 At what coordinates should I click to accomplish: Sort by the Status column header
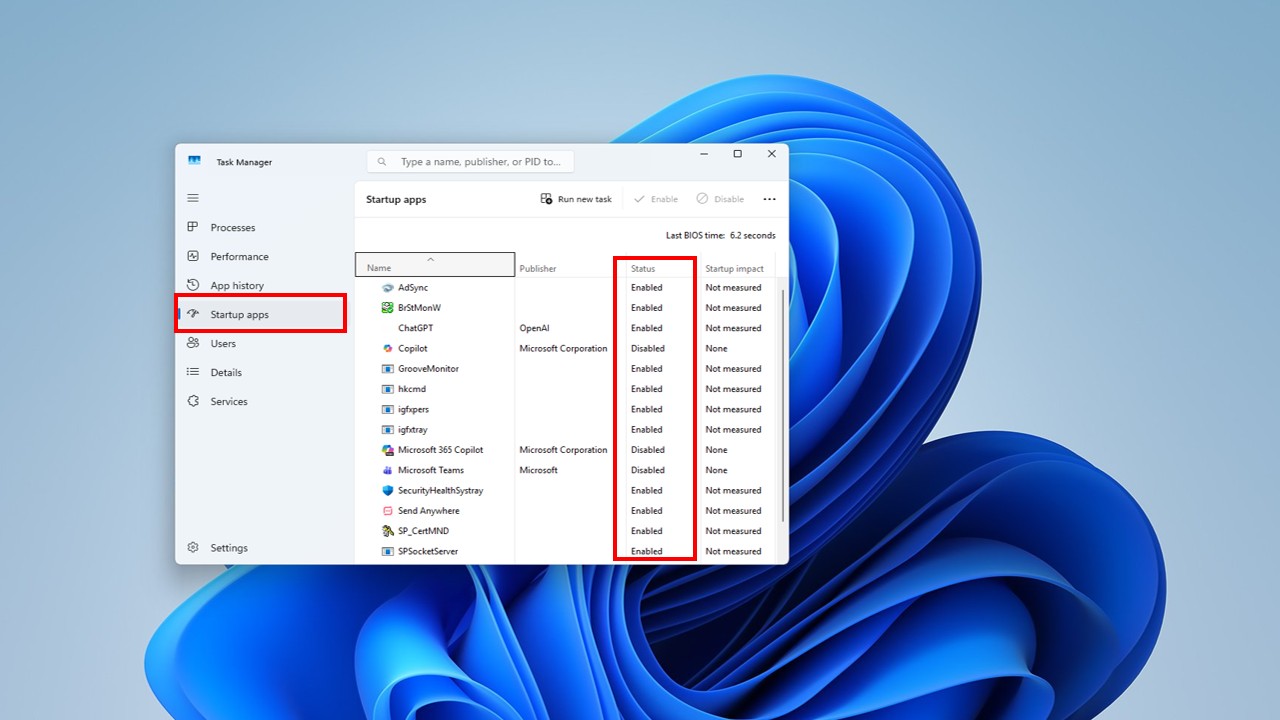[643, 269]
